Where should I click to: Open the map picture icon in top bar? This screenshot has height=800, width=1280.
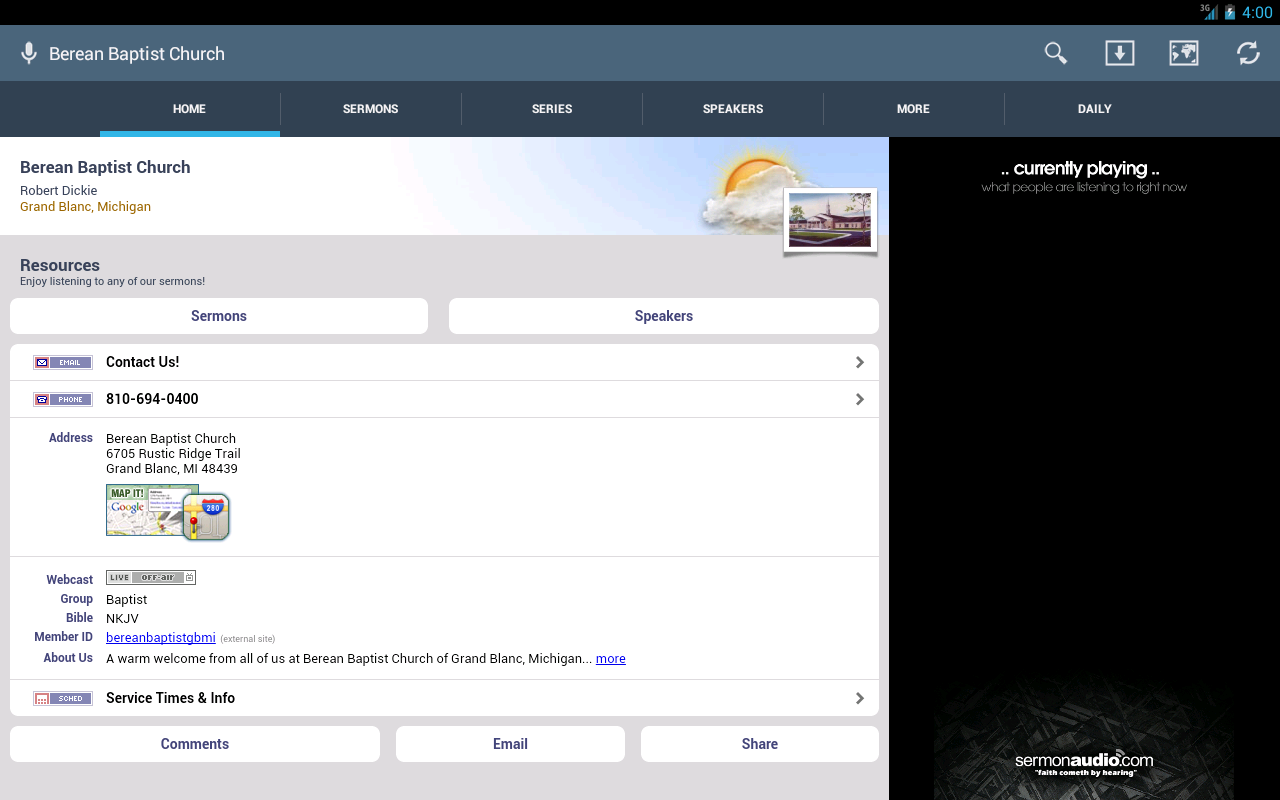point(1184,53)
